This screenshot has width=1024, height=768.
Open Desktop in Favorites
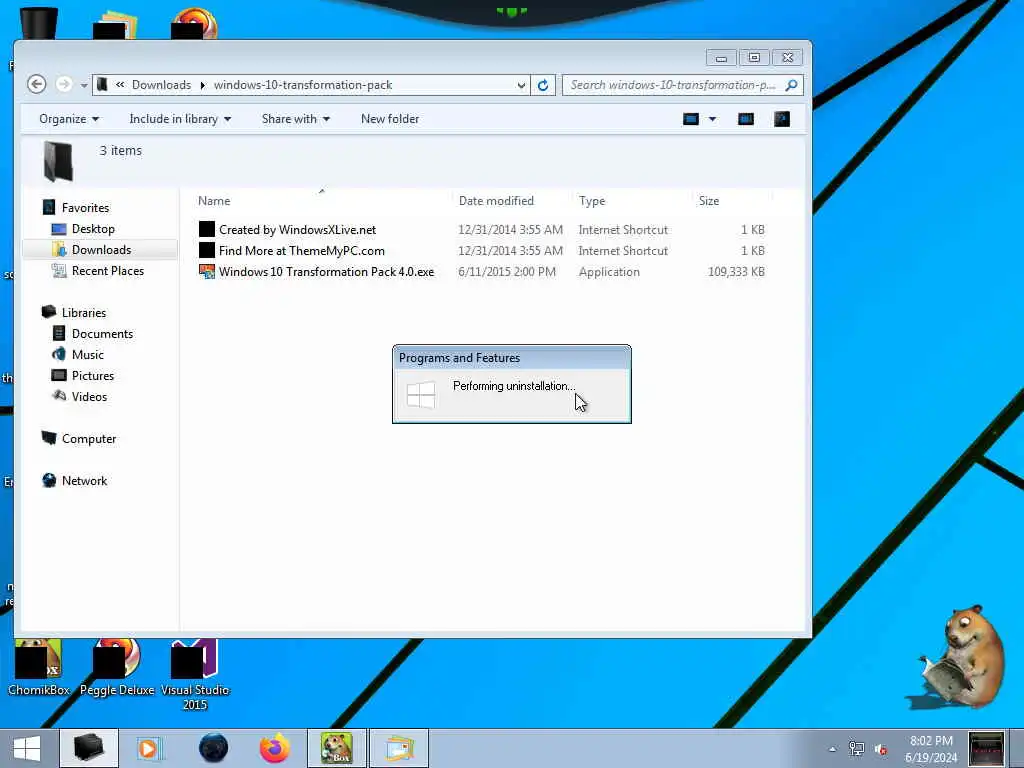click(93, 229)
